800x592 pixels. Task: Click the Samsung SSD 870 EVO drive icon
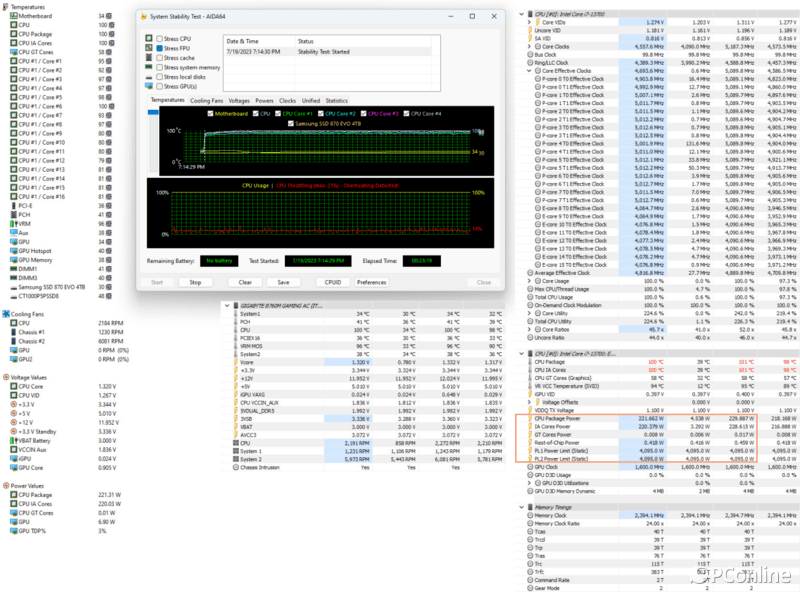(14, 287)
